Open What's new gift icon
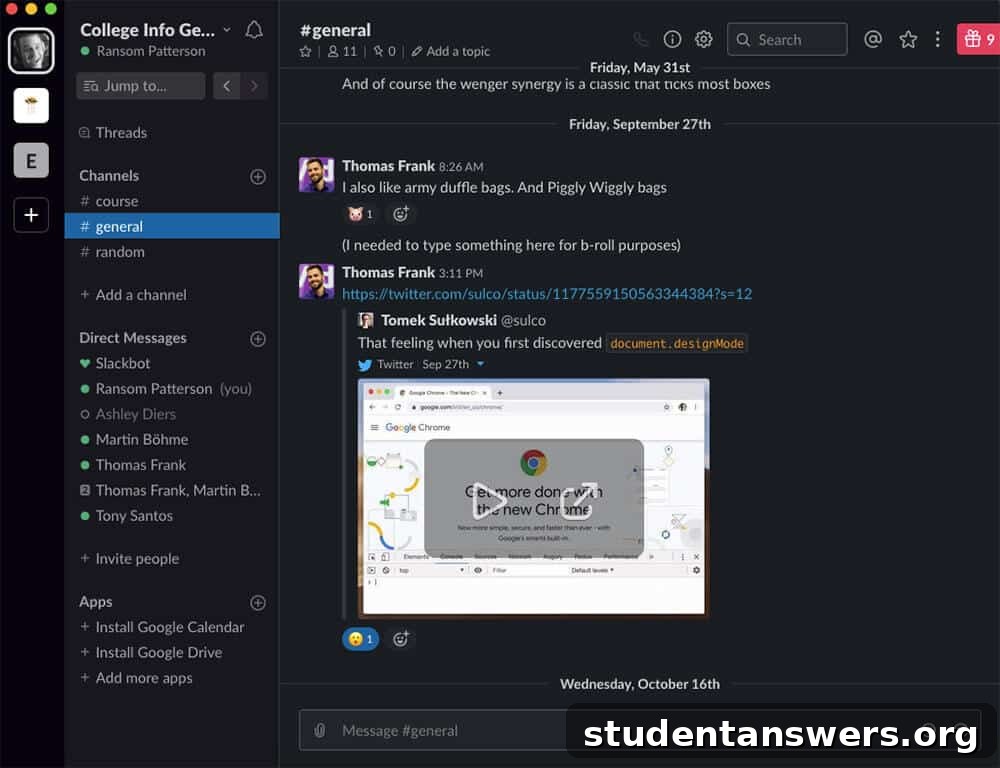The image size is (1000, 768). point(978,40)
